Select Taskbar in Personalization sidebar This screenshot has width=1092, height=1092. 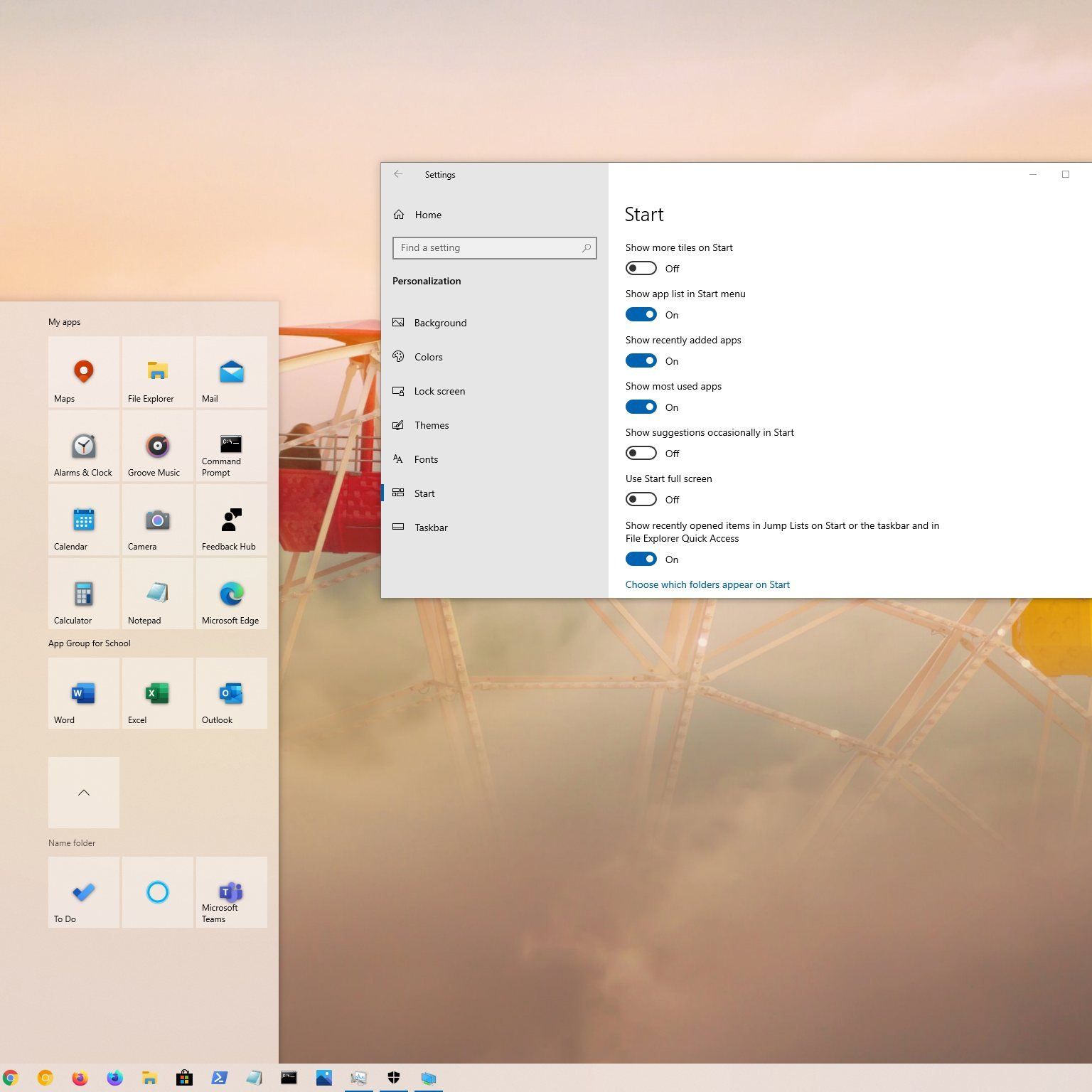click(x=431, y=528)
